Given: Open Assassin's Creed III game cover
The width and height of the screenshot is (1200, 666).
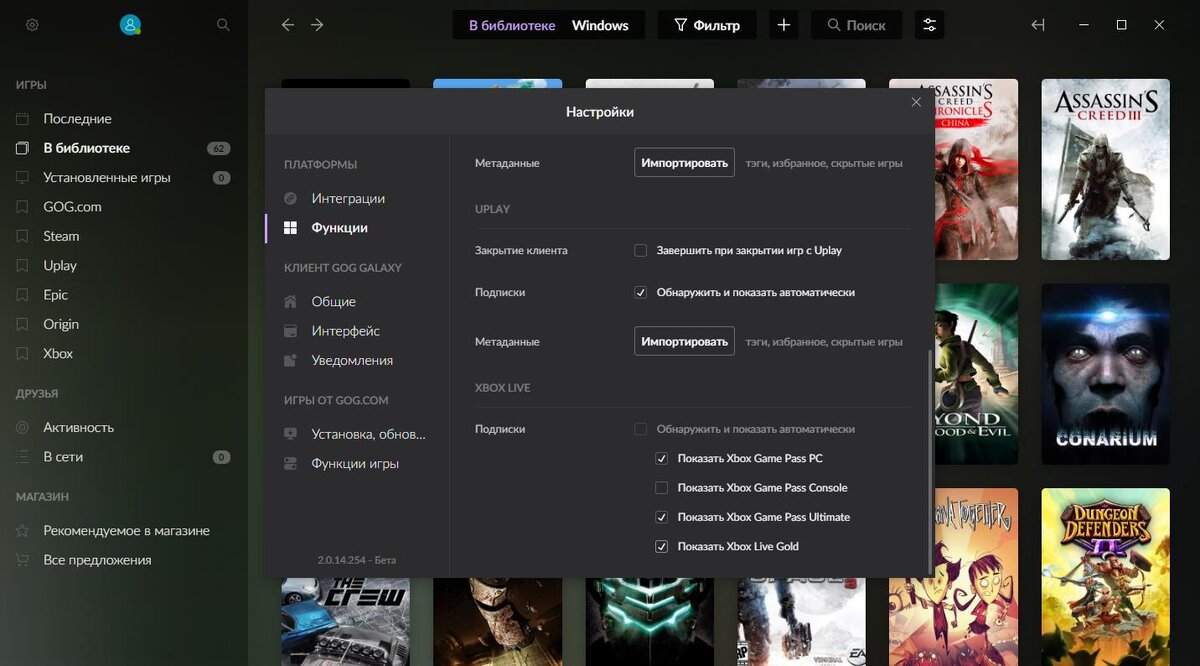Looking at the screenshot, I should pos(1105,170).
